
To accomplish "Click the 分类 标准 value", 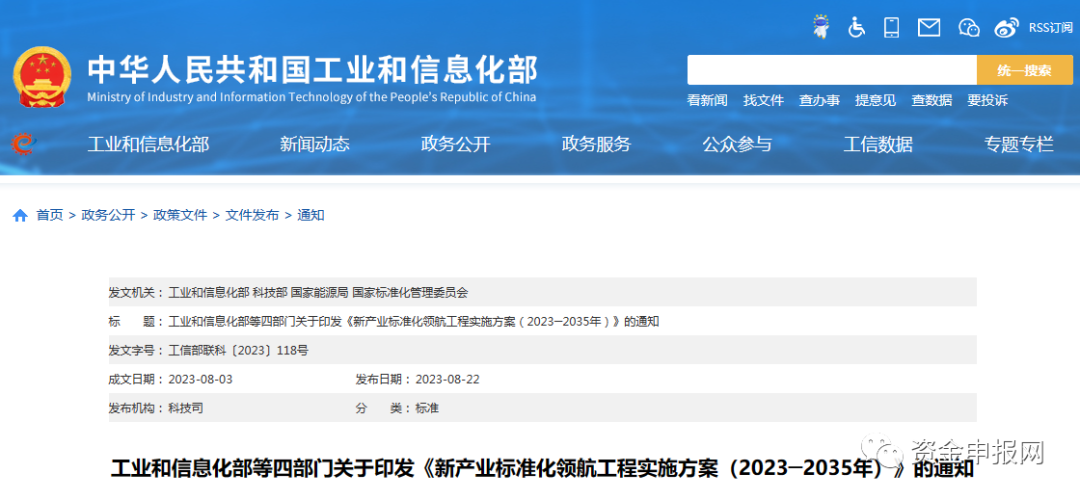I will tap(427, 408).
